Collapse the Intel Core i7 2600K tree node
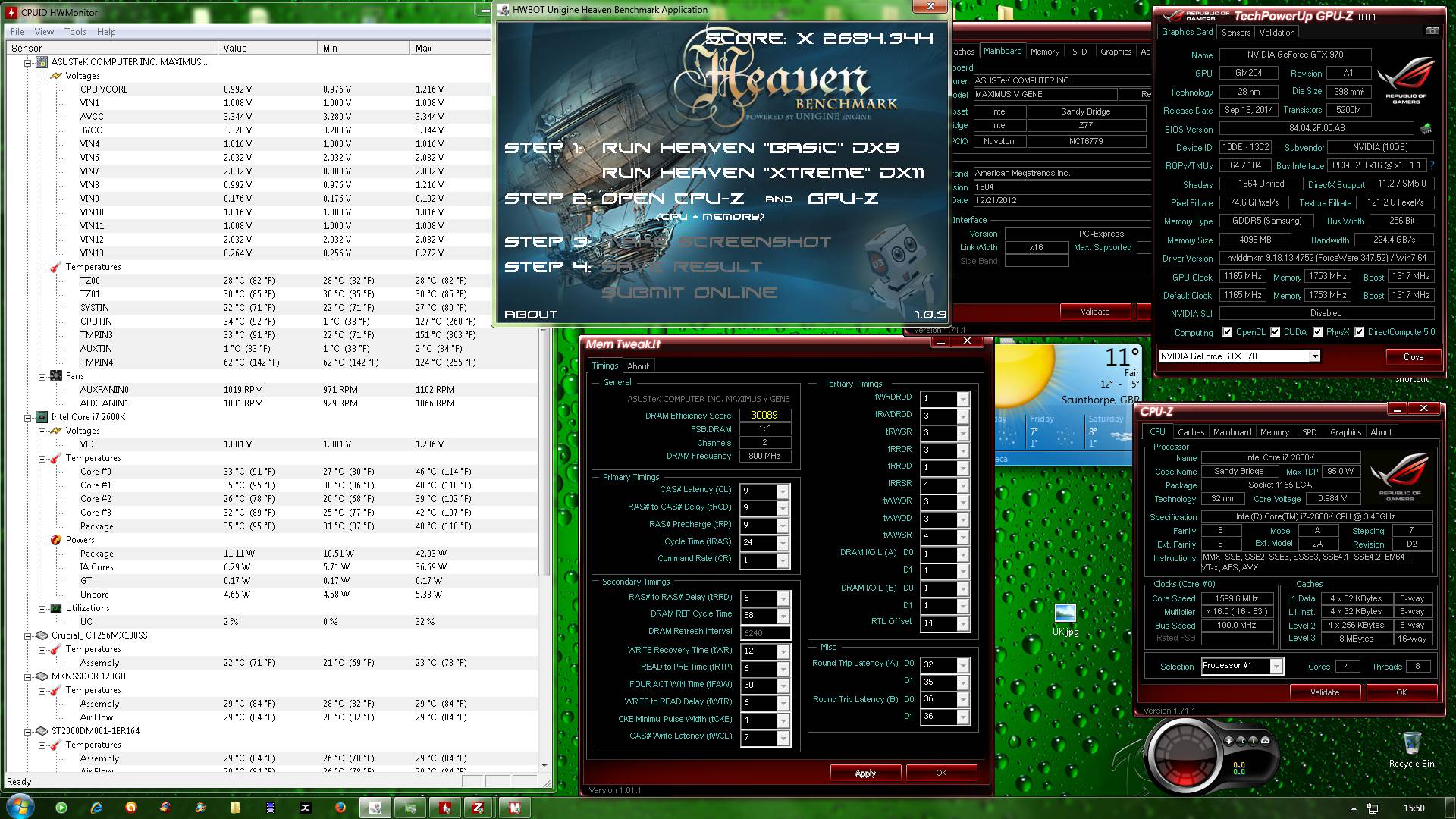Screen dimensions: 1456x819 click(x=28, y=417)
